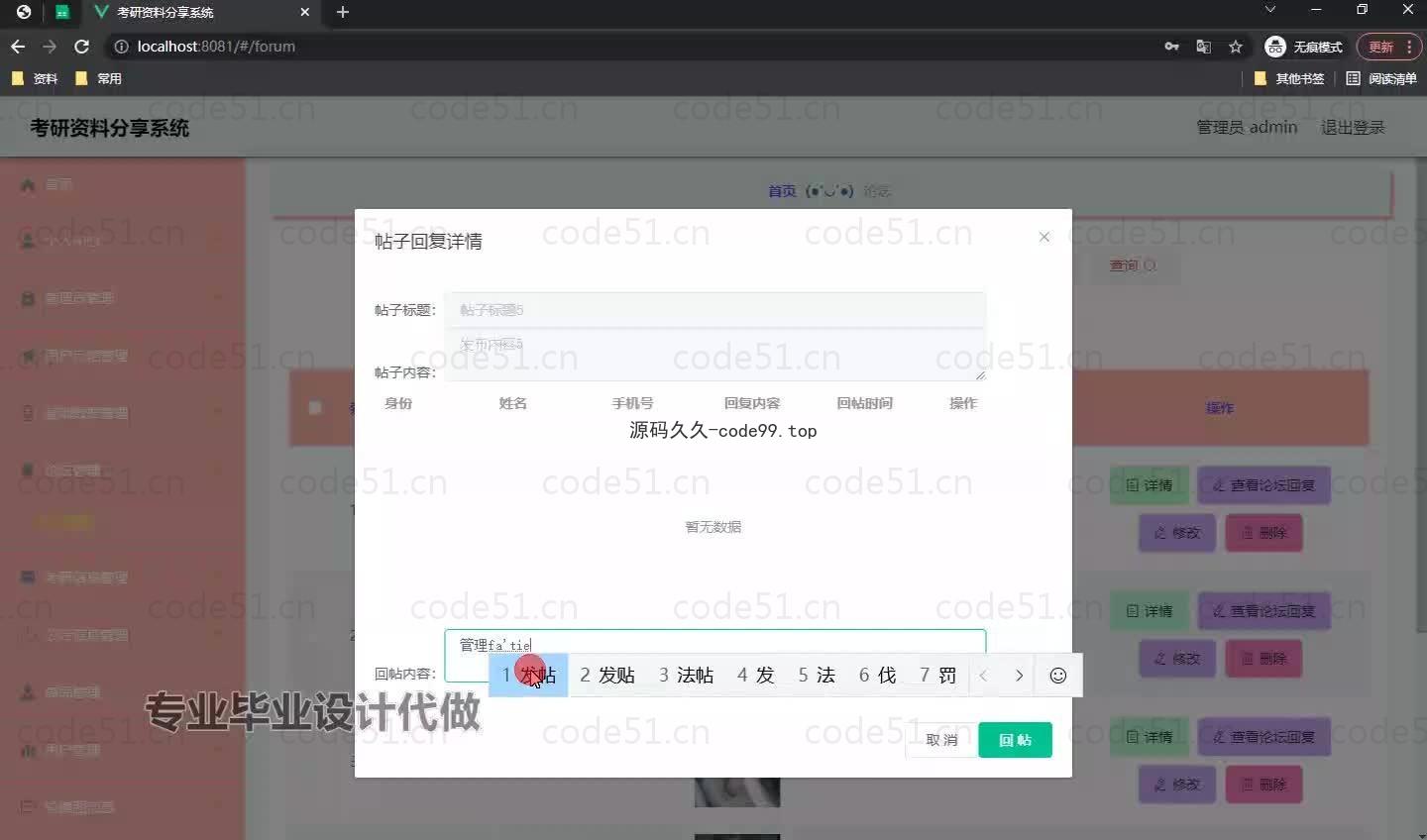1427x840 pixels.
Task: Click the translate page icon in address bar
Action: point(1203,47)
